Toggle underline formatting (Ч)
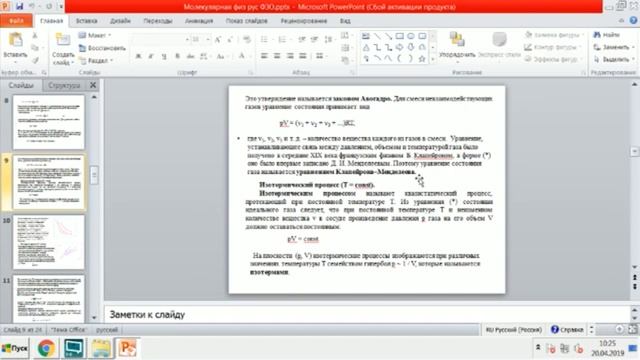The height and width of the screenshot is (360, 640). tap(164, 56)
